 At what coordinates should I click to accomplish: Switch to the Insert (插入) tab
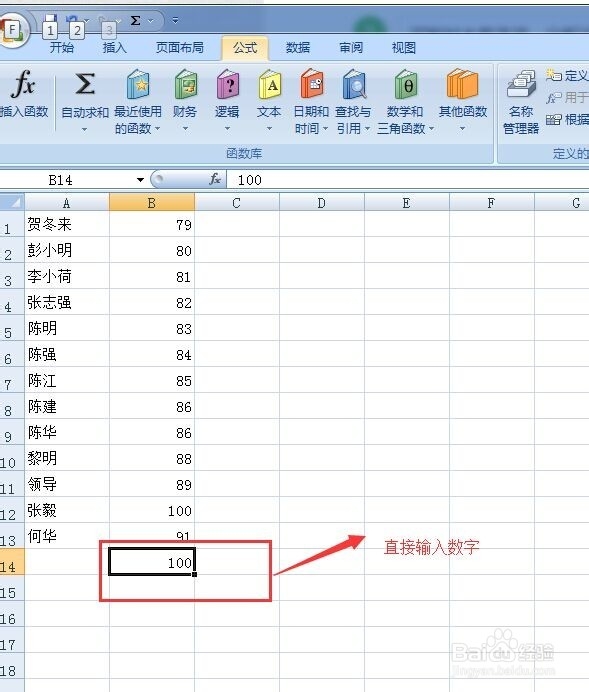pyautogui.click(x=115, y=47)
